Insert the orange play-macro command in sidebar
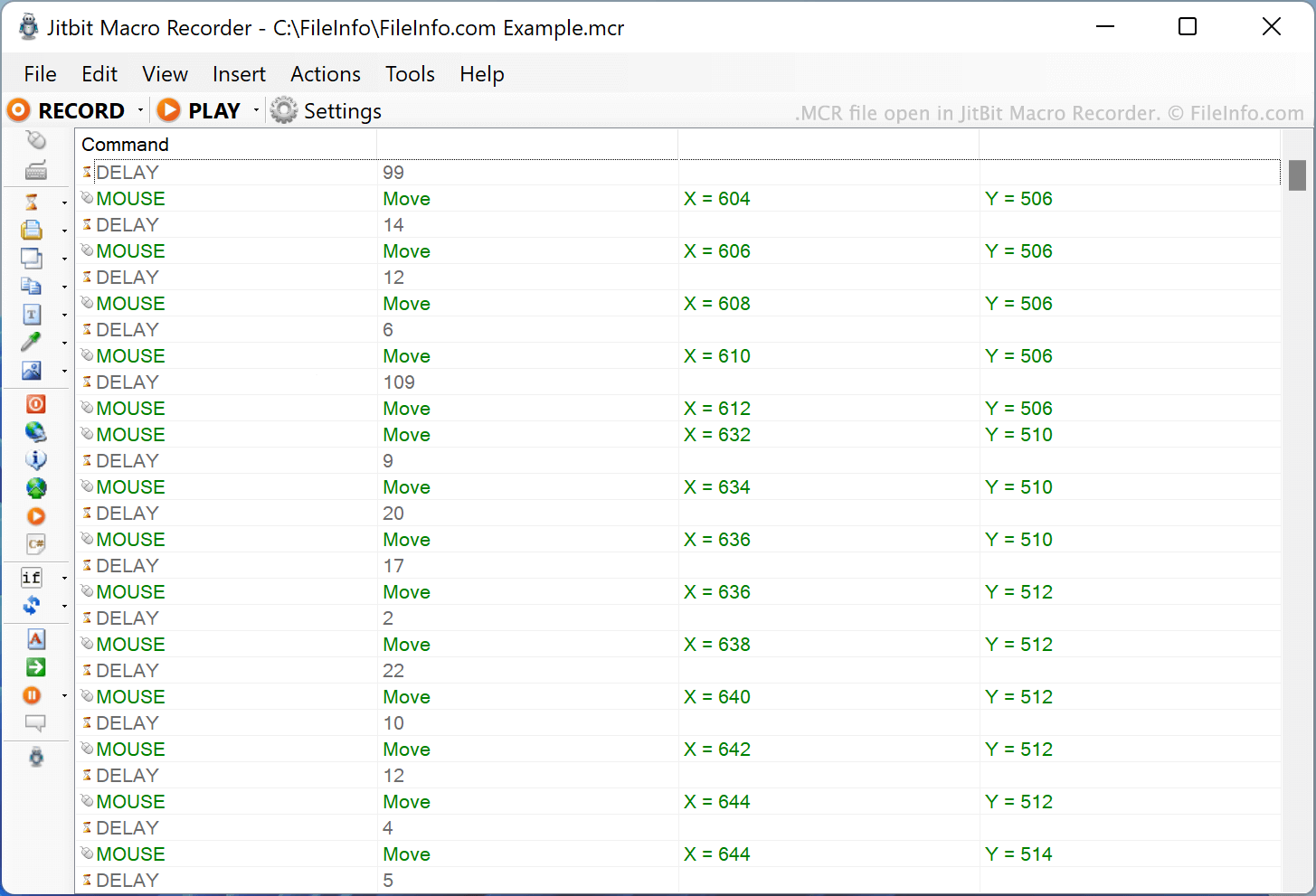The image size is (1316, 896). coord(36,516)
